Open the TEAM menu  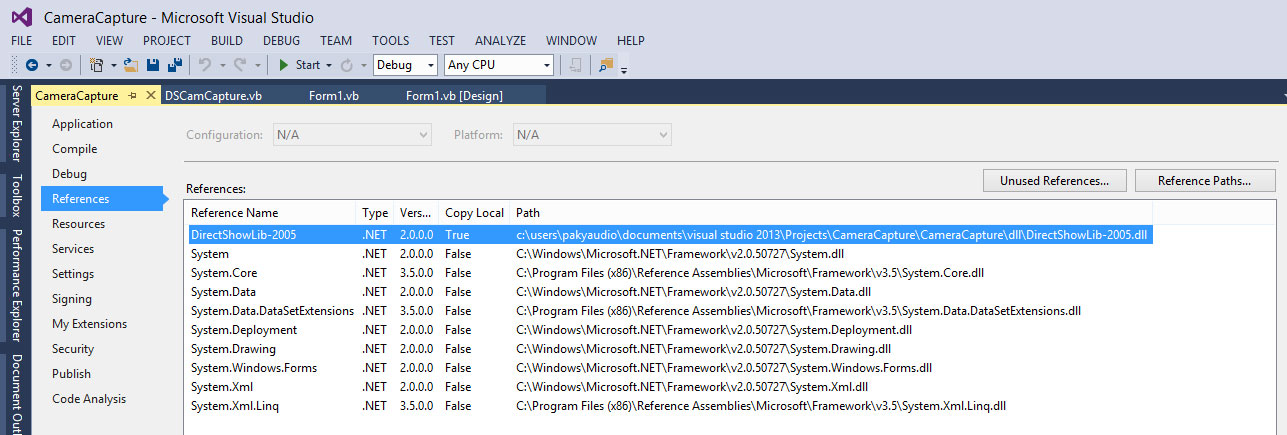(336, 41)
